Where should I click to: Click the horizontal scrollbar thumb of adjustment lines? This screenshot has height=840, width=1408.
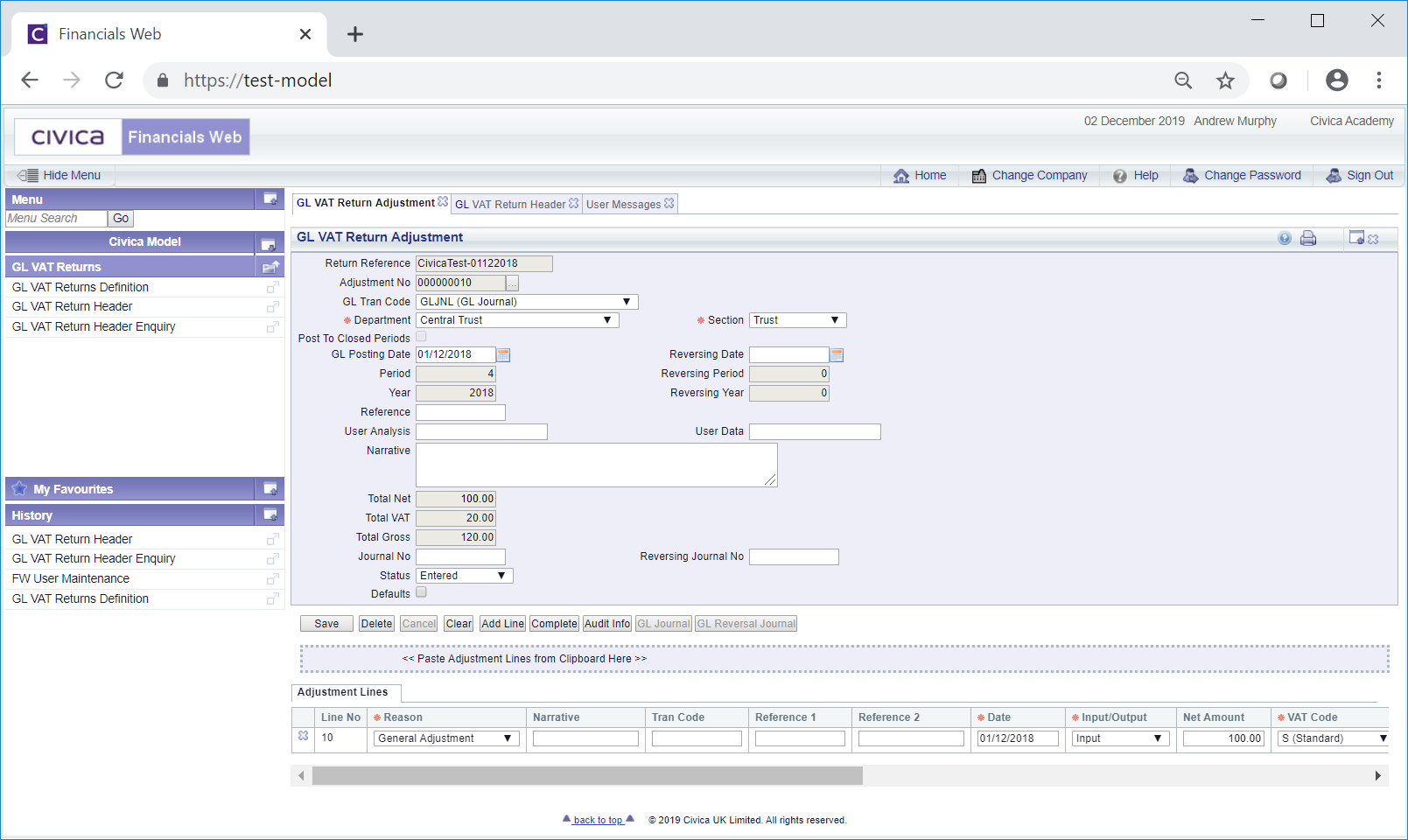[587, 775]
